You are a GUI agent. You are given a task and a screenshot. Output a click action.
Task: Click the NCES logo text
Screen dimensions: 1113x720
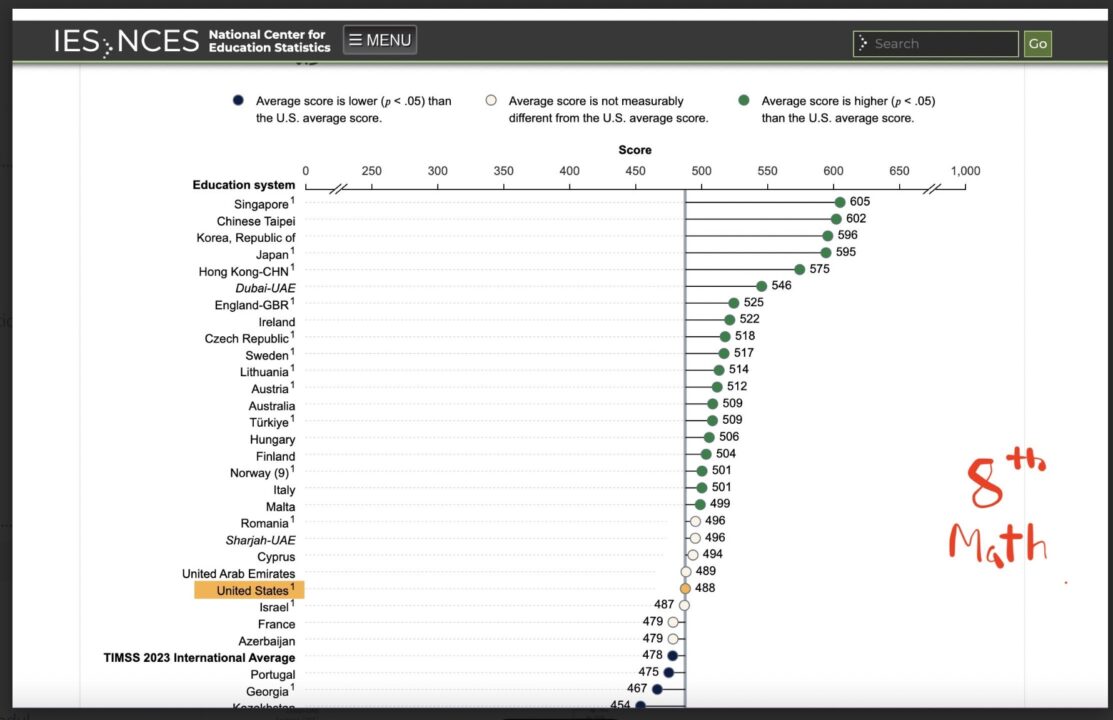pos(158,42)
